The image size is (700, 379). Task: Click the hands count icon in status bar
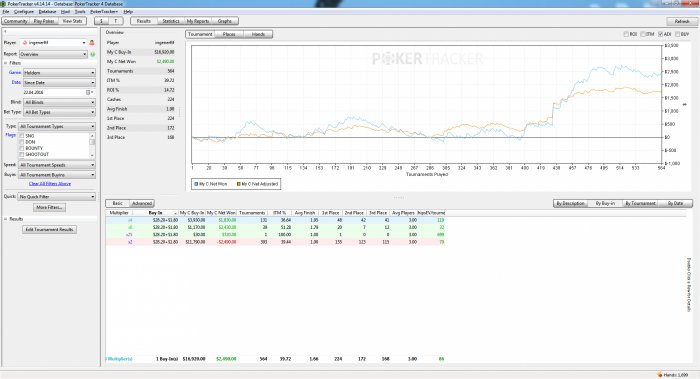[659, 375]
